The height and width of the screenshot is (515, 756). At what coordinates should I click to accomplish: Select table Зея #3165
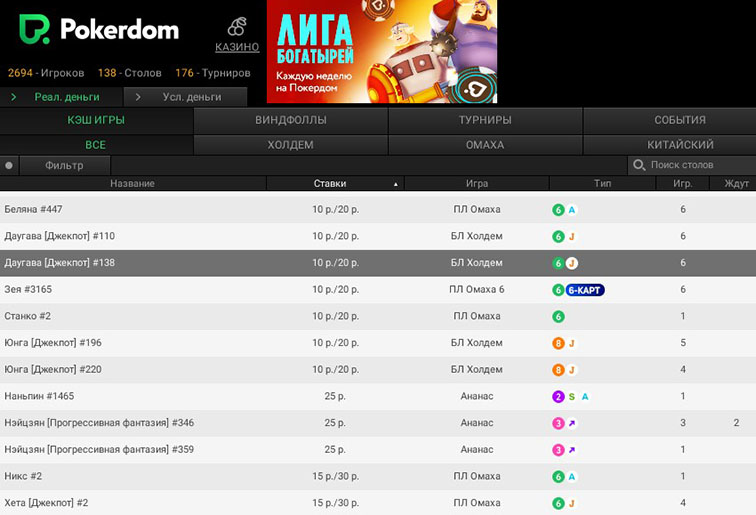(378, 289)
